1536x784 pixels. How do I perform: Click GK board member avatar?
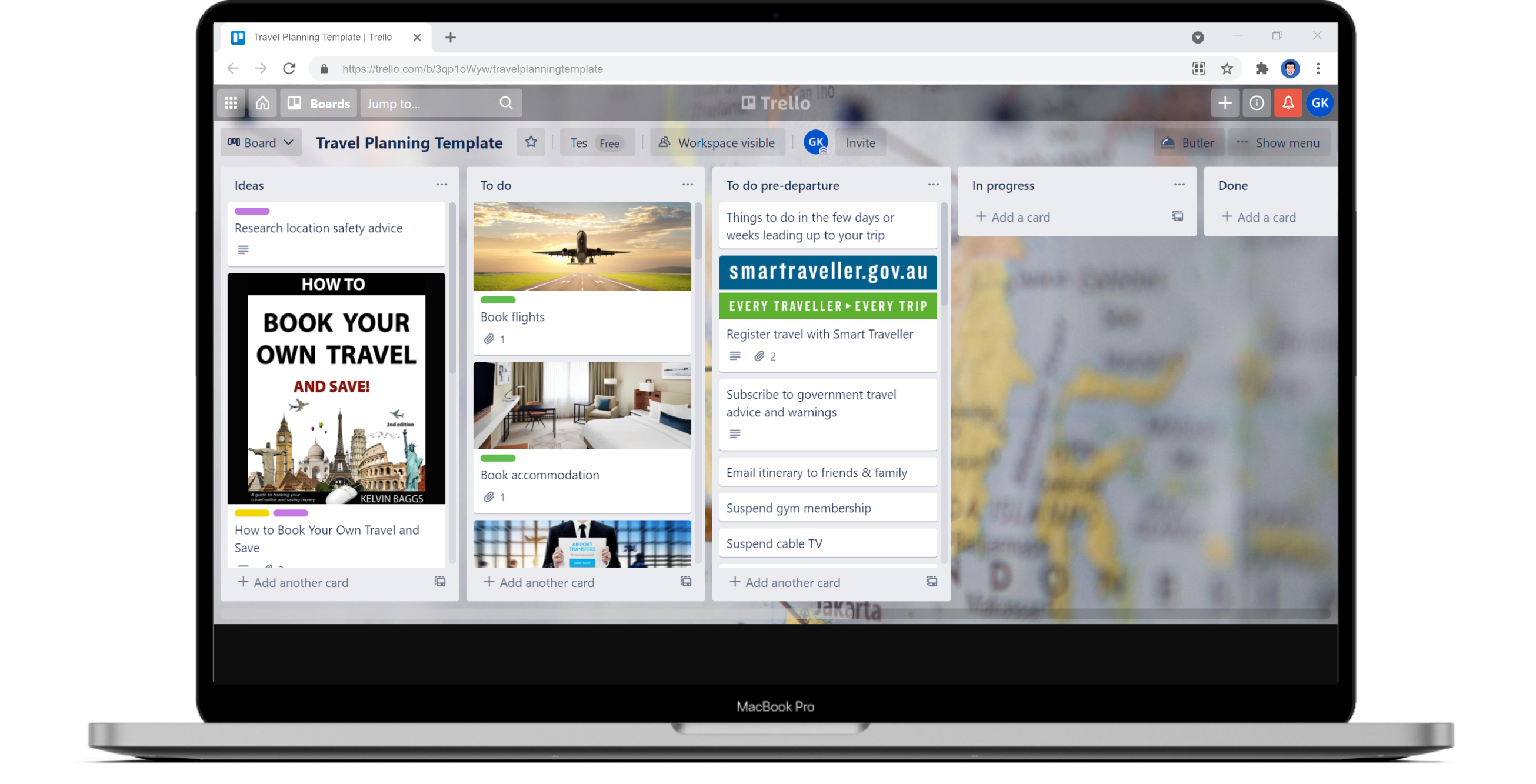tap(816, 142)
